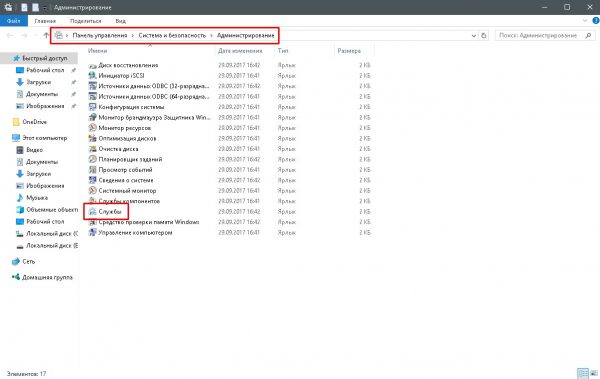This screenshot has height=379, width=600.
Task: Open Монитор ресурсов icon
Action: [93, 128]
